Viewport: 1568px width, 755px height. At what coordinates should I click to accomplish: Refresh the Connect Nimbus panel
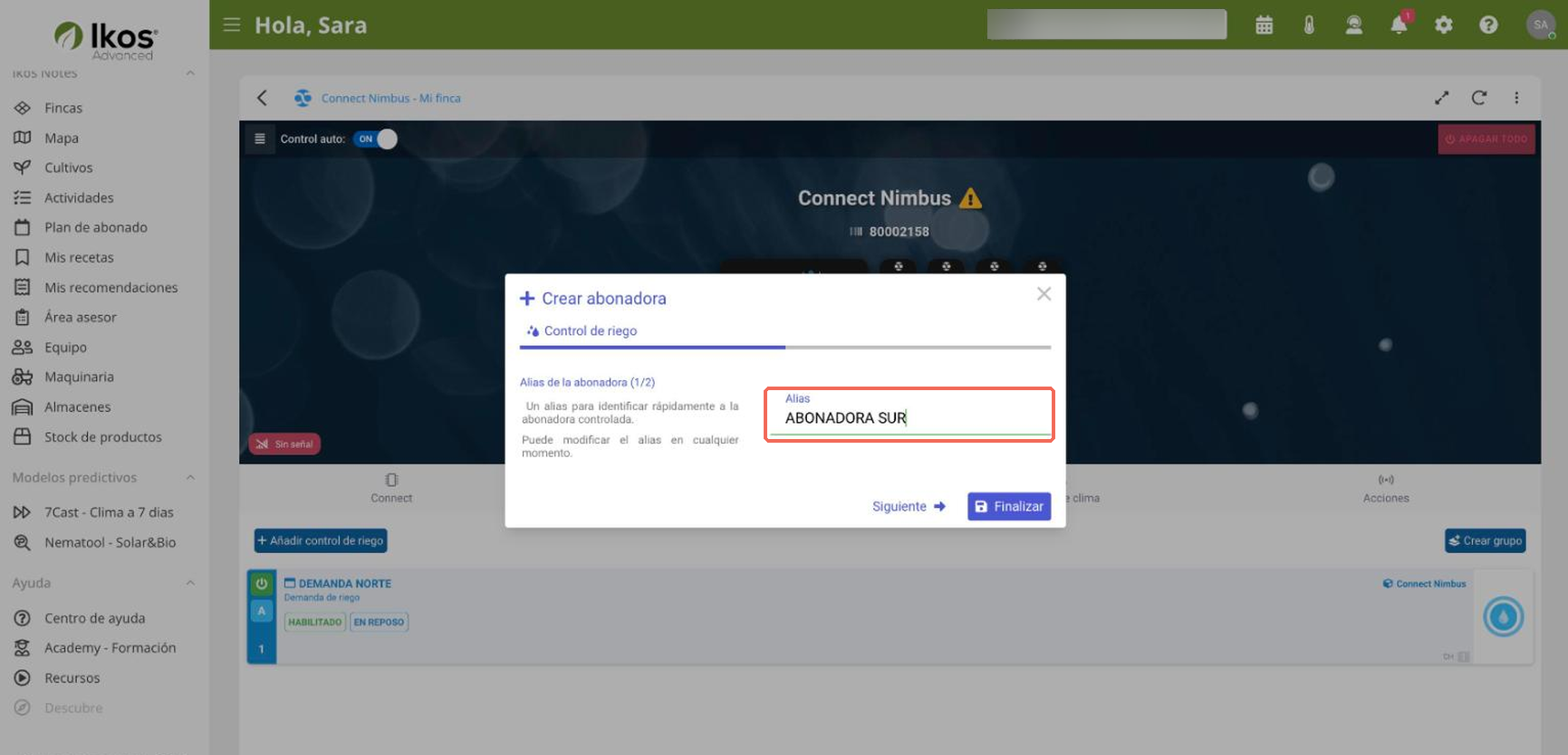(x=1479, y=98)
